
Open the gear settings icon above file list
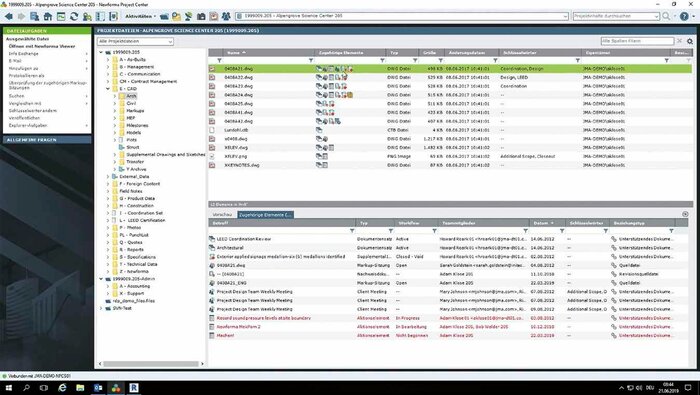(x=690, y=41)
